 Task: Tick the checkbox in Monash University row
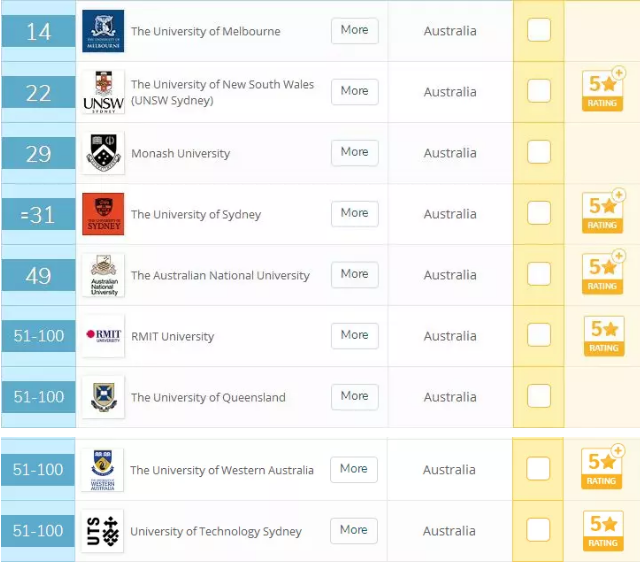tap(539, 152)
